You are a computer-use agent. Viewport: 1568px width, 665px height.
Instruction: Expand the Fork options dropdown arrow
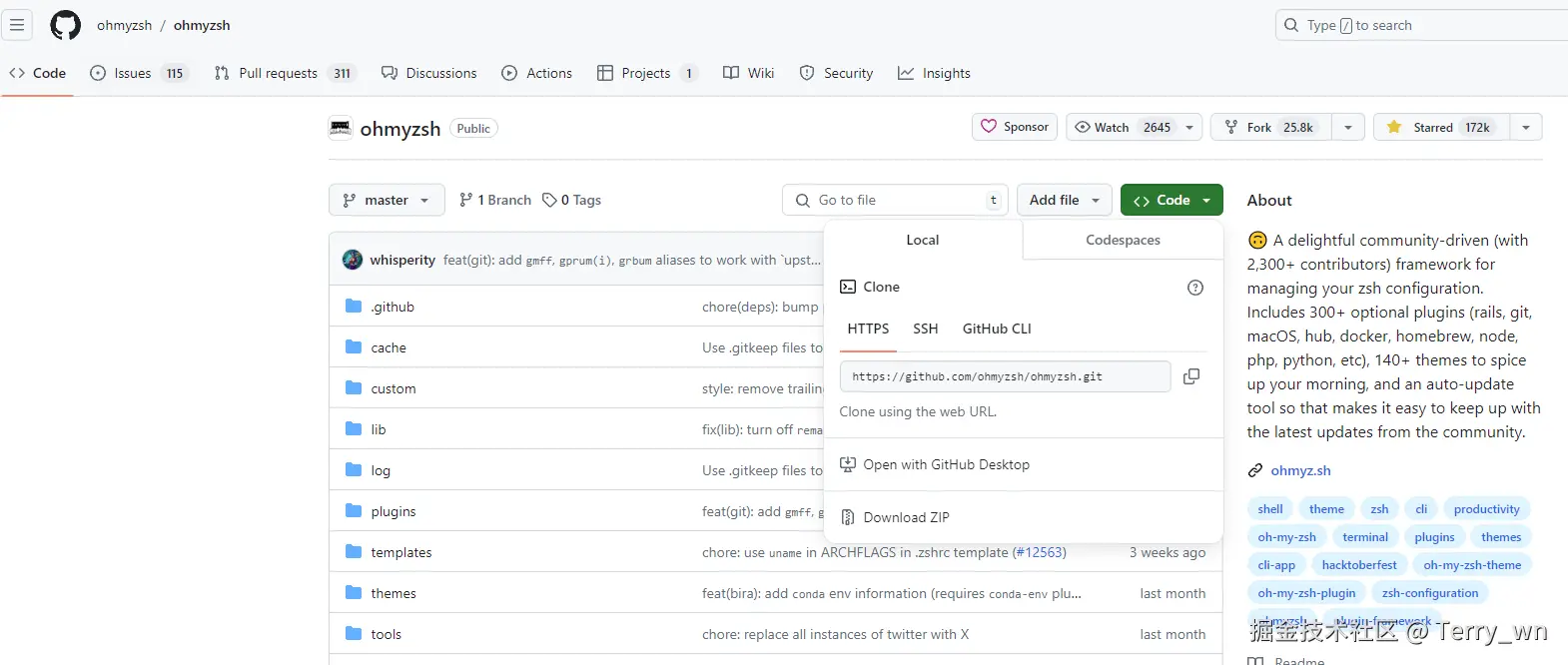1348,127
